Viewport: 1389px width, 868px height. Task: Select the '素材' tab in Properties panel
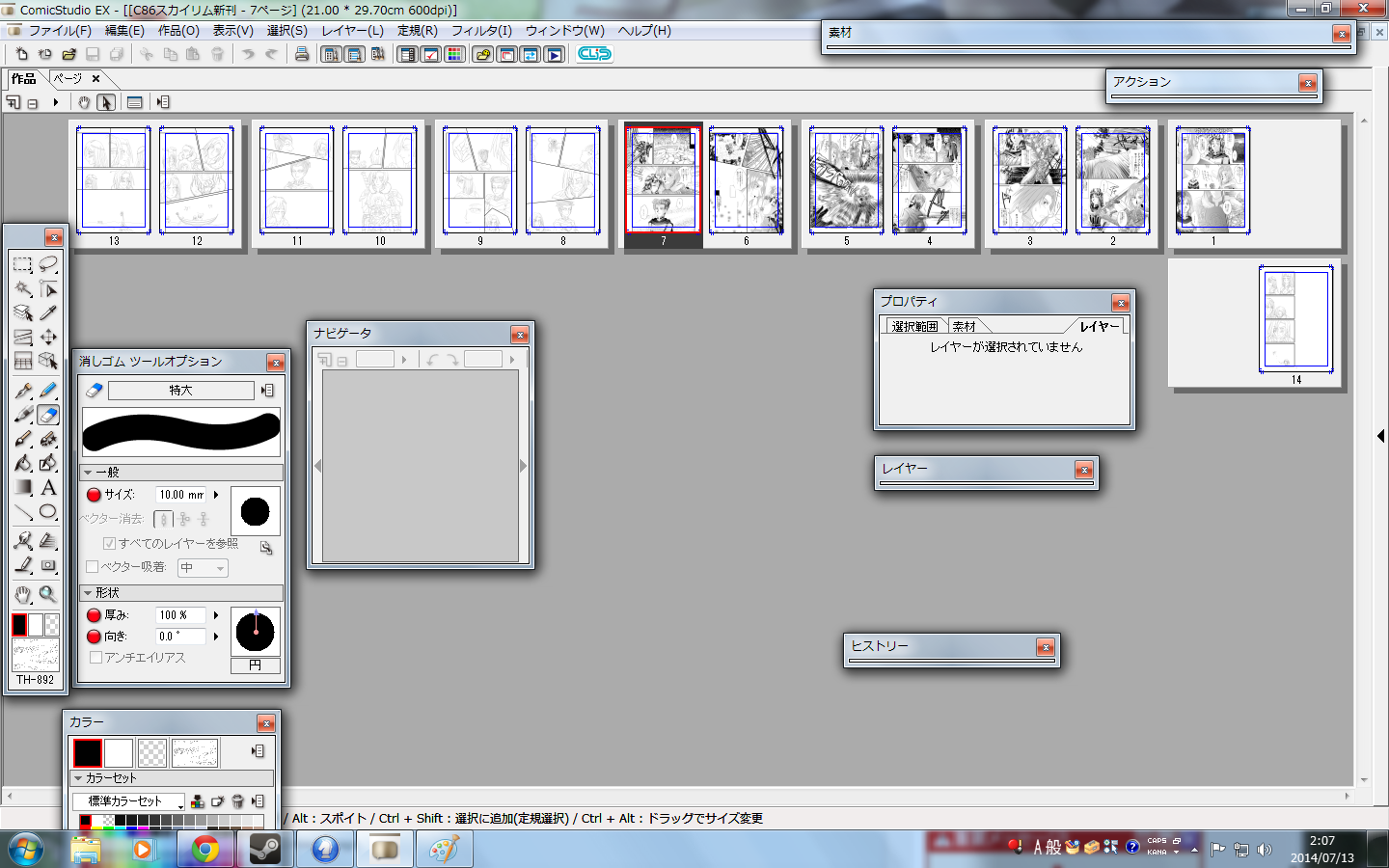(965, 327)
